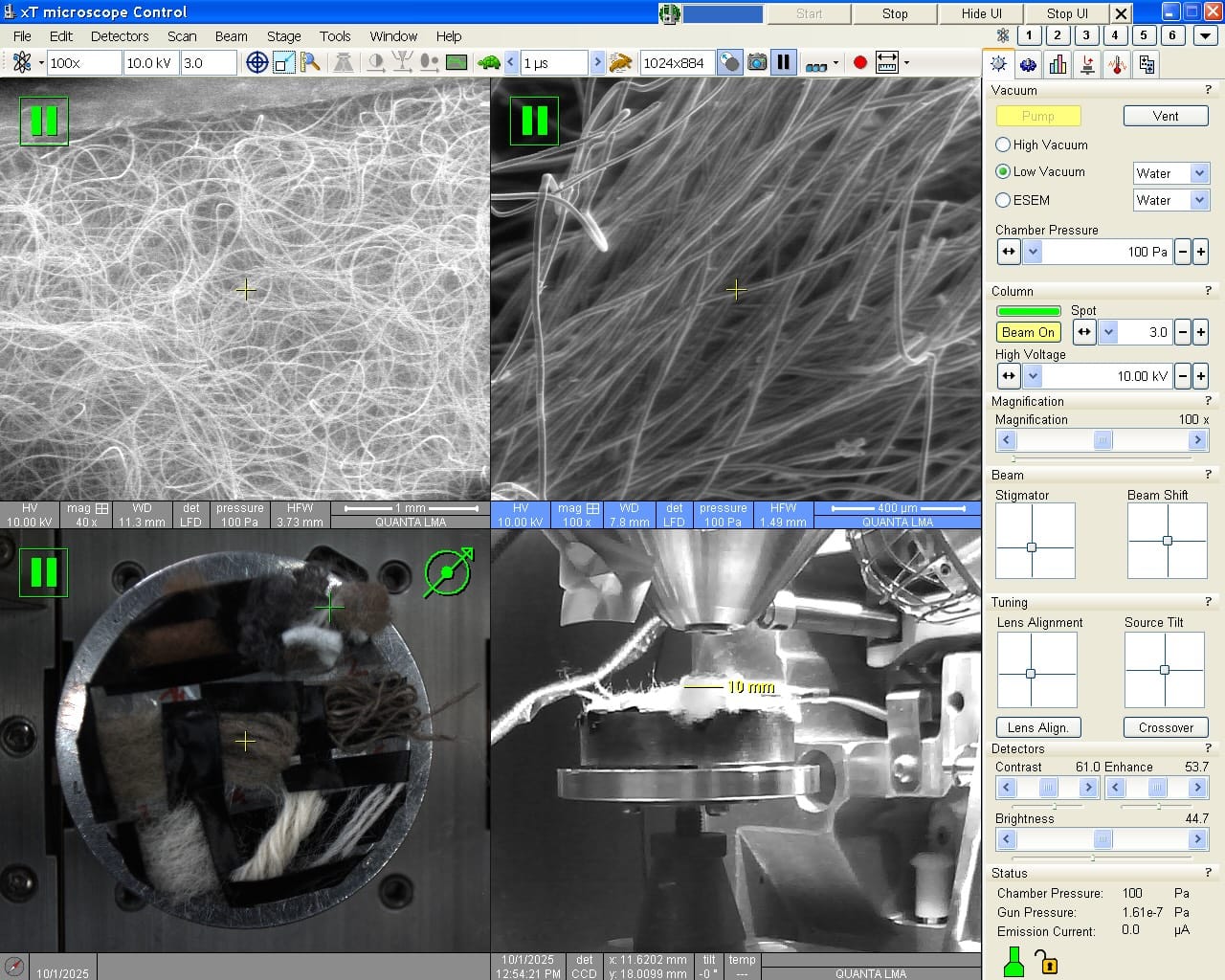Adjust the Brightness slider
The height and width of the screenshot is (980, 1225).
tap(1101, 839)
